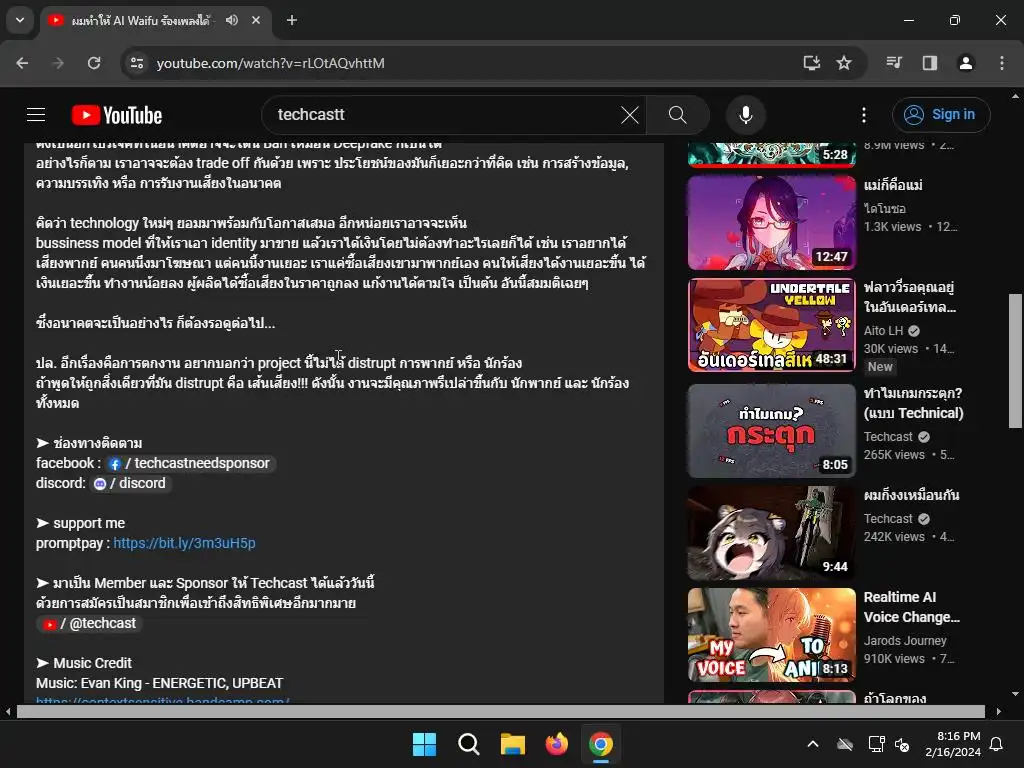1024x768 pixels.
Task: Clear the search box text
Action: tap(630, 115)
